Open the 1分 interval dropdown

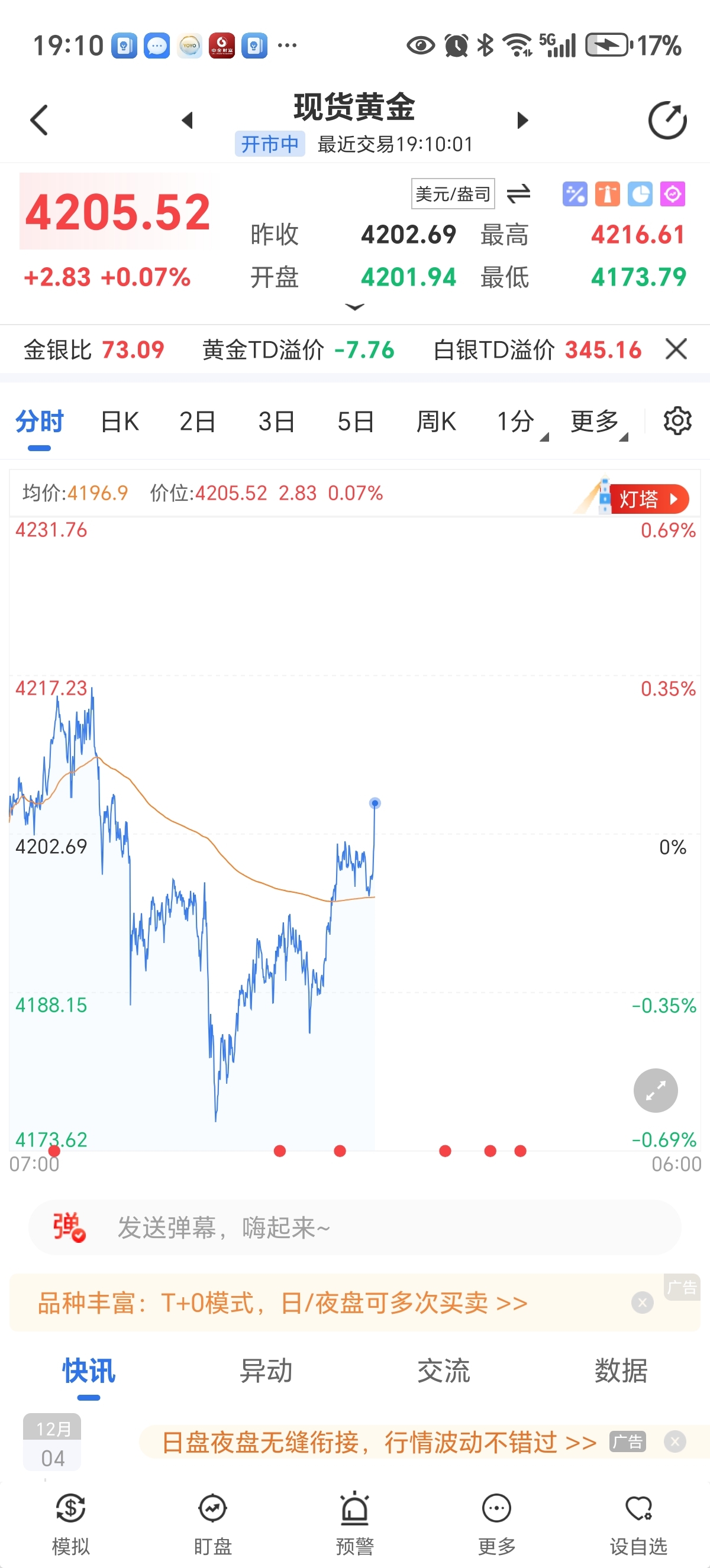point(521,422)
